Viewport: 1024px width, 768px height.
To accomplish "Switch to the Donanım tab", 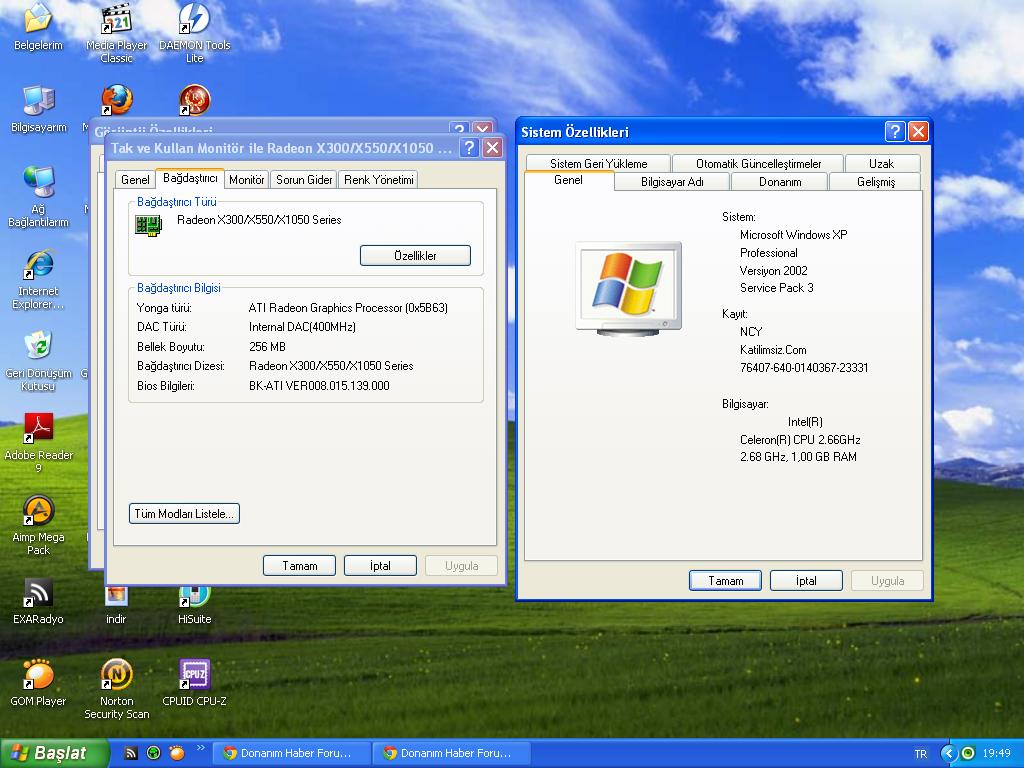I will coord(780,182).
